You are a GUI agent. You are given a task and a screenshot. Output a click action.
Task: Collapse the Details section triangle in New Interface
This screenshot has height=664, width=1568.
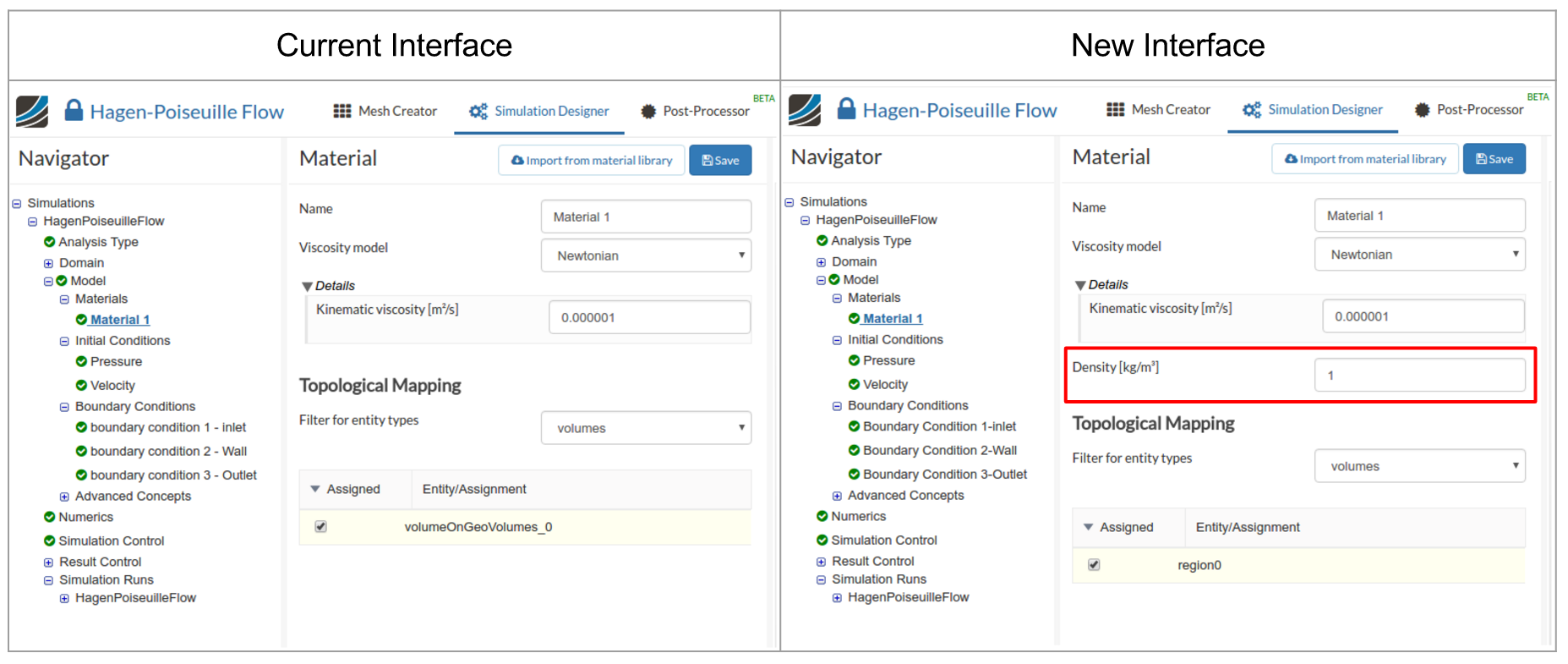[x=1079, y=285]
